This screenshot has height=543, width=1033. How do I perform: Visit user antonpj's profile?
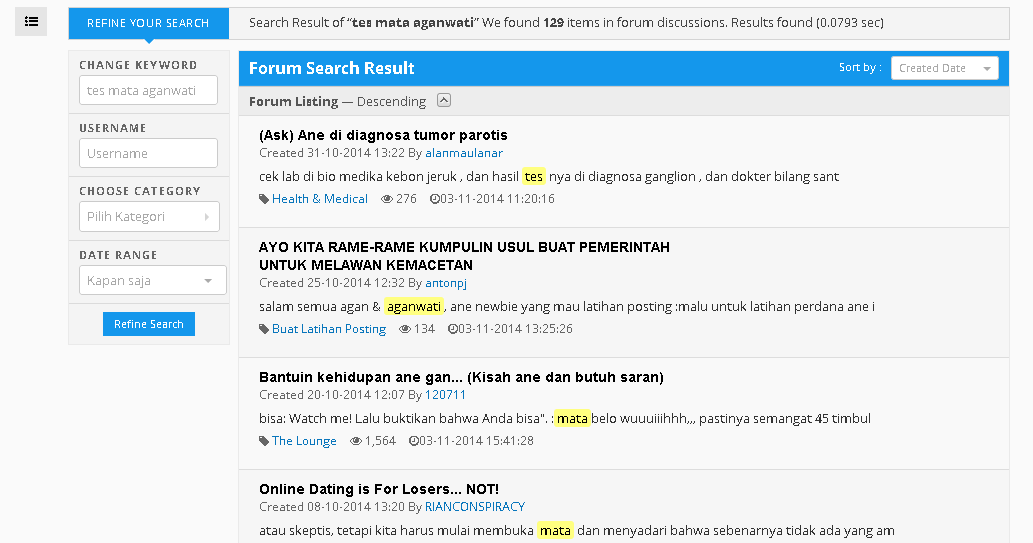click(446, 283)
